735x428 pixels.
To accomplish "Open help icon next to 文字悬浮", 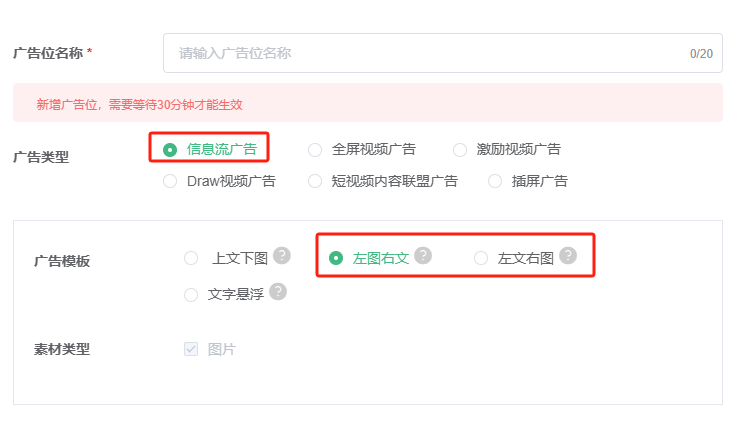I will [x=278, y=292].
